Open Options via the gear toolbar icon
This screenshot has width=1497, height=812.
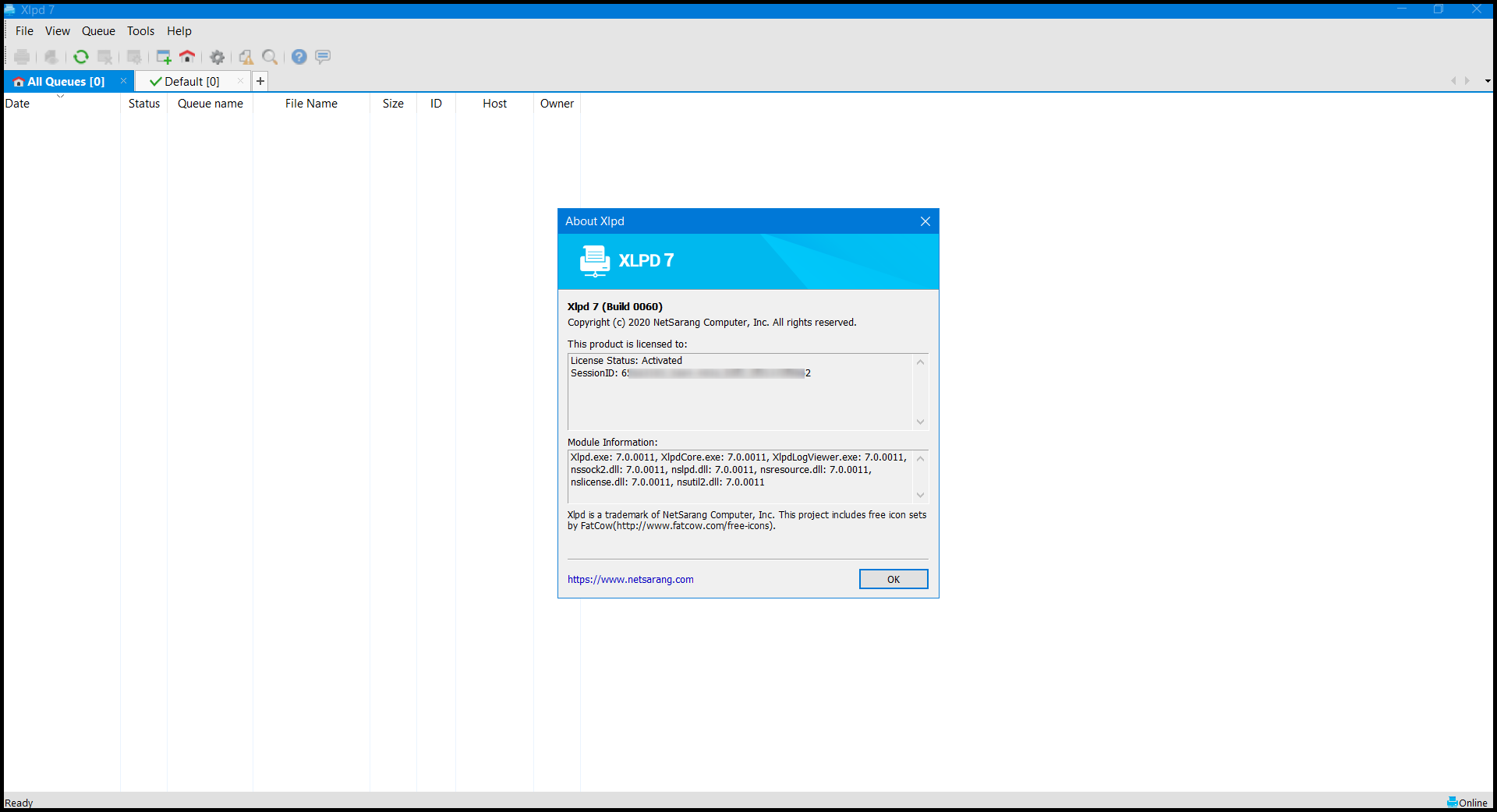[x=217, y=57]
